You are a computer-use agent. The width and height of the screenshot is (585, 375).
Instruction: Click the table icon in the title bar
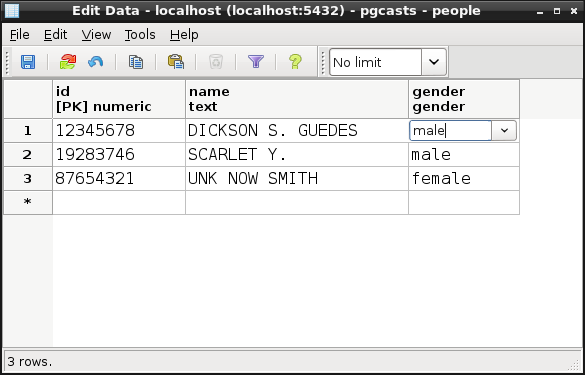pos(12,11)
